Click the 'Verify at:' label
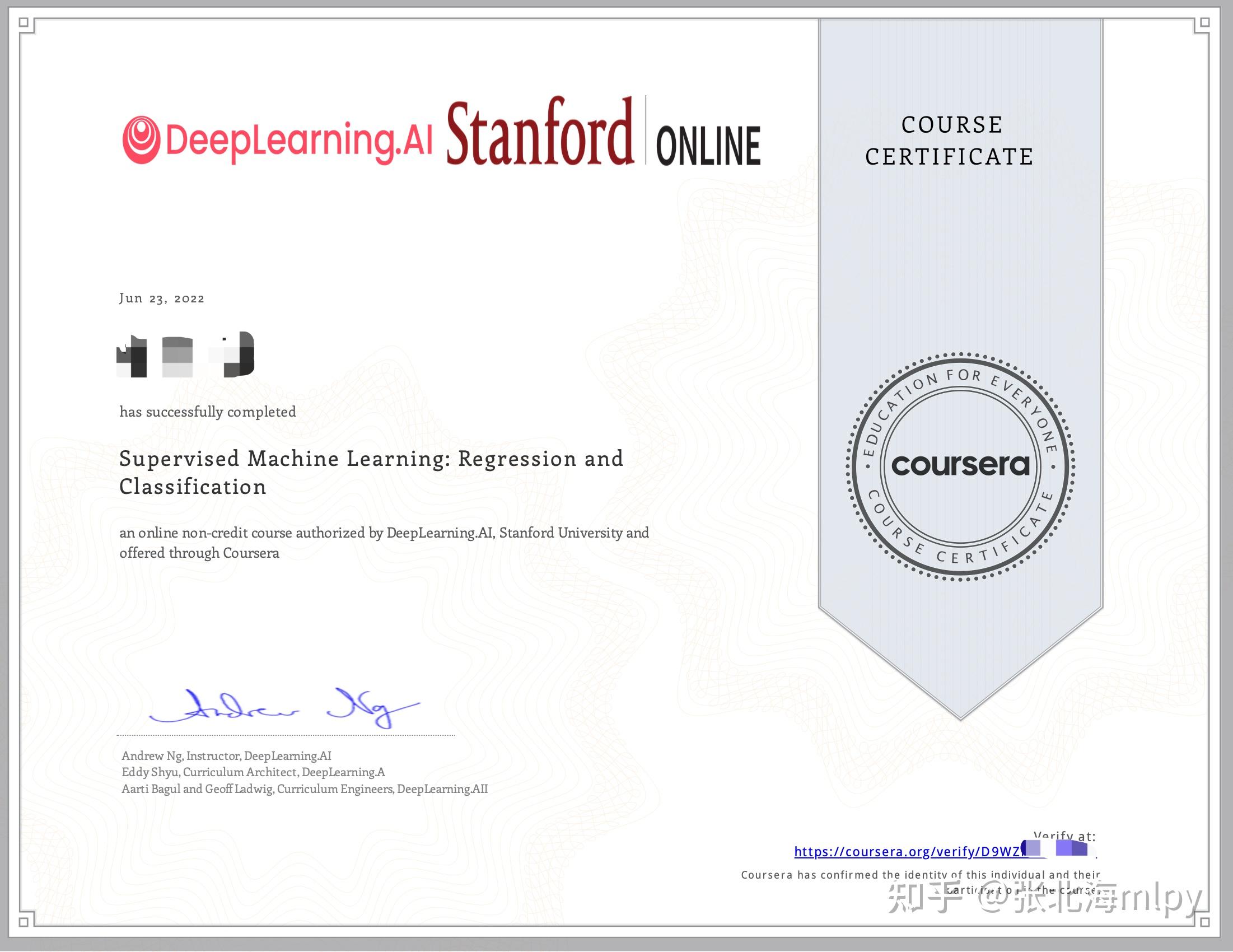Image resolution: width=1233 pixels, height=952 pixels. point(1065,836)
